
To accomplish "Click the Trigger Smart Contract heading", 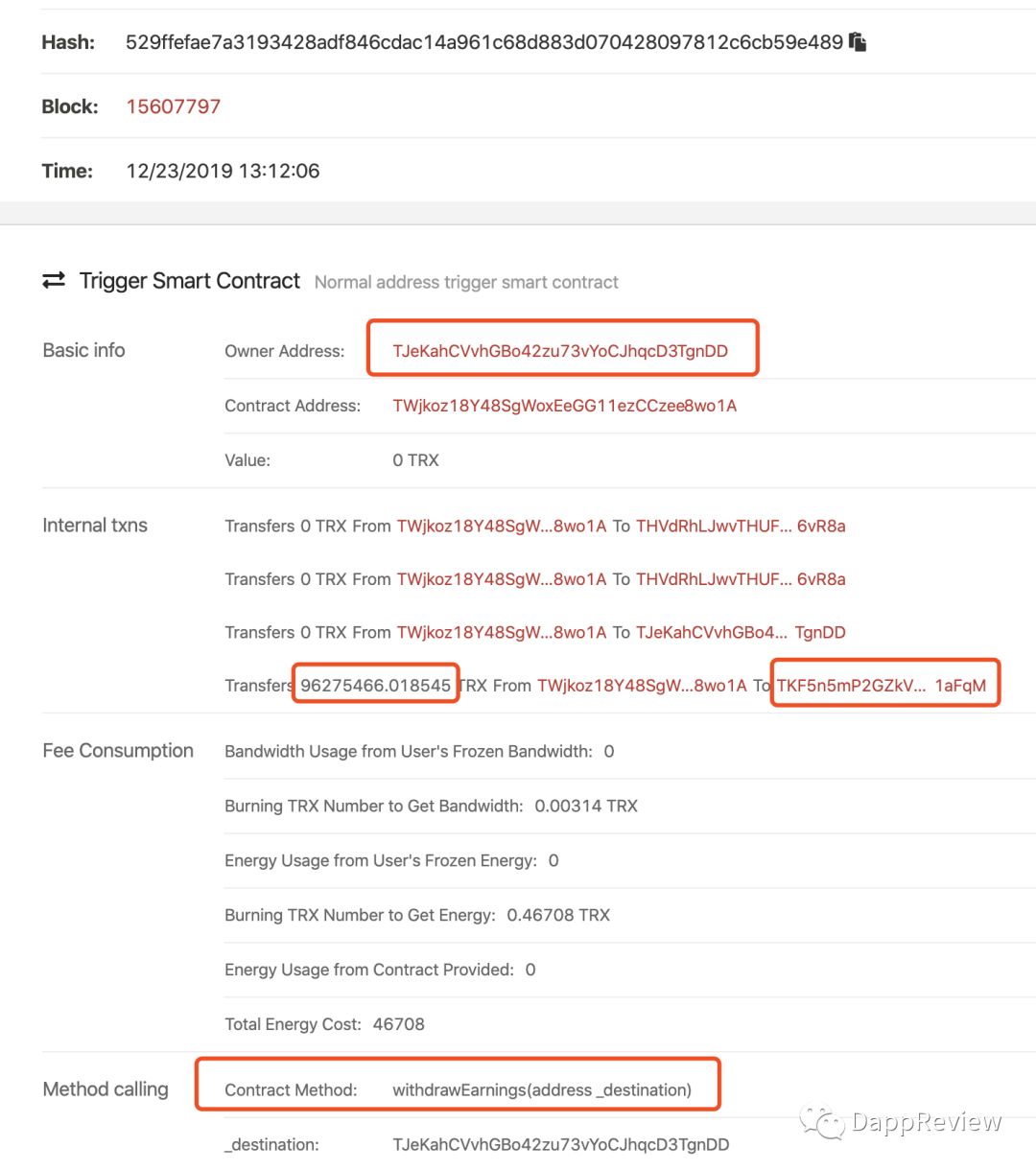I will point(190,281).
